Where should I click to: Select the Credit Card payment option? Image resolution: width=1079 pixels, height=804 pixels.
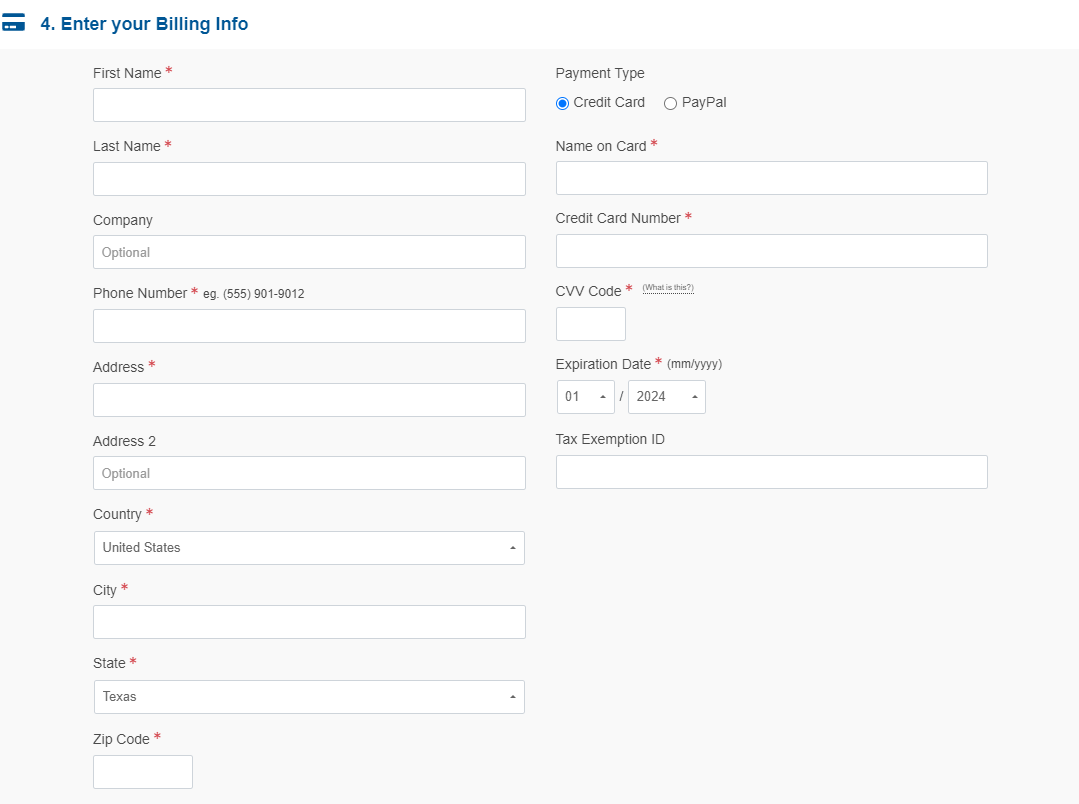point(562,103)
